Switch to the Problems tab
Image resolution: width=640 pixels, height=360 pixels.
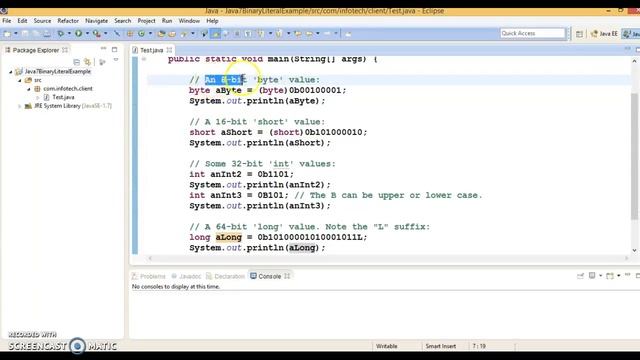pyautogui.click(x=149, y=276)
